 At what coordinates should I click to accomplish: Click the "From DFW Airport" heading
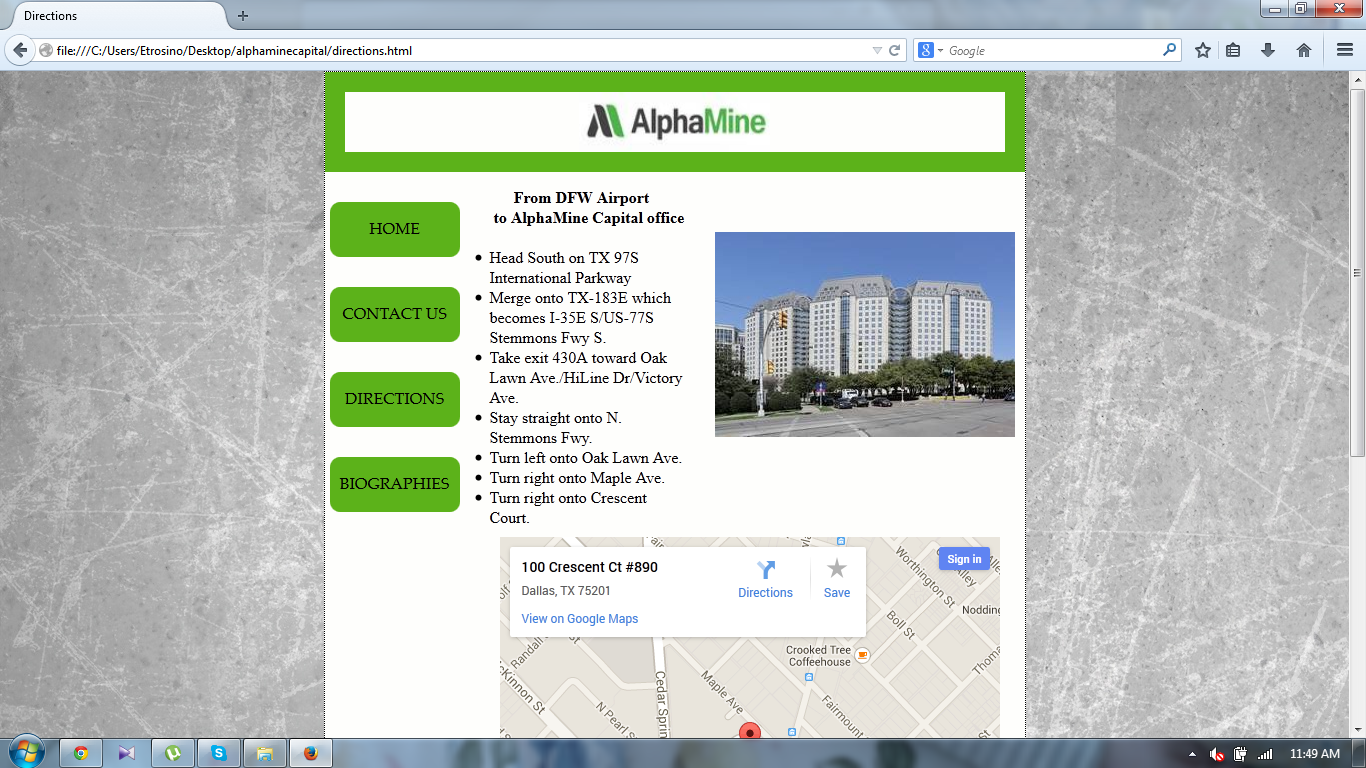tap(581, 198)
